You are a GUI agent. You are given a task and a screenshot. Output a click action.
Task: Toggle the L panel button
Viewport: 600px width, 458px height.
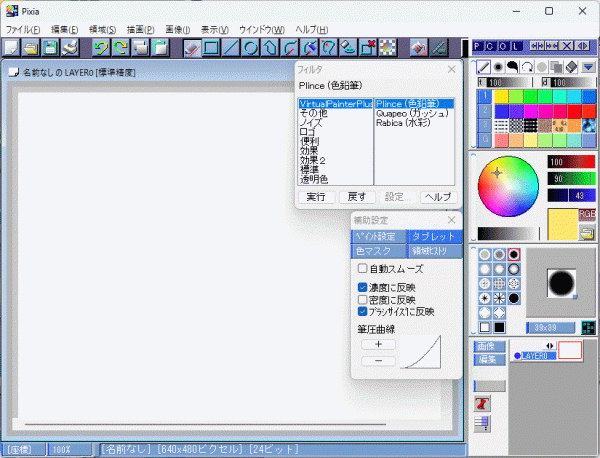(x=516, y=46)
